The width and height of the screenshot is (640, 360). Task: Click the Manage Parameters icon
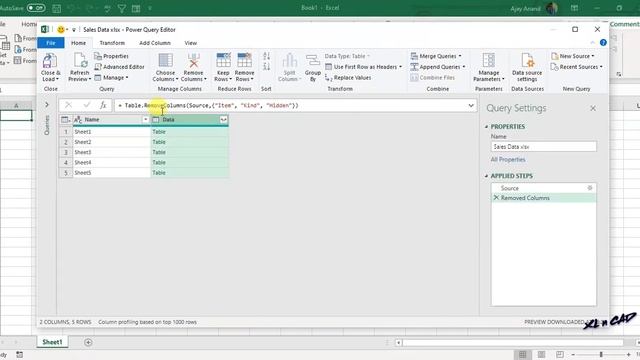pyautogui.click(x=489, y=61)
